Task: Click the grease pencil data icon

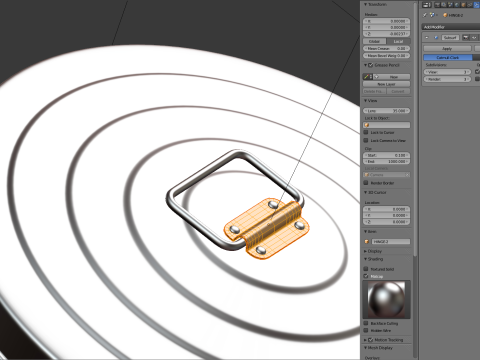Action: pos(367,77)
